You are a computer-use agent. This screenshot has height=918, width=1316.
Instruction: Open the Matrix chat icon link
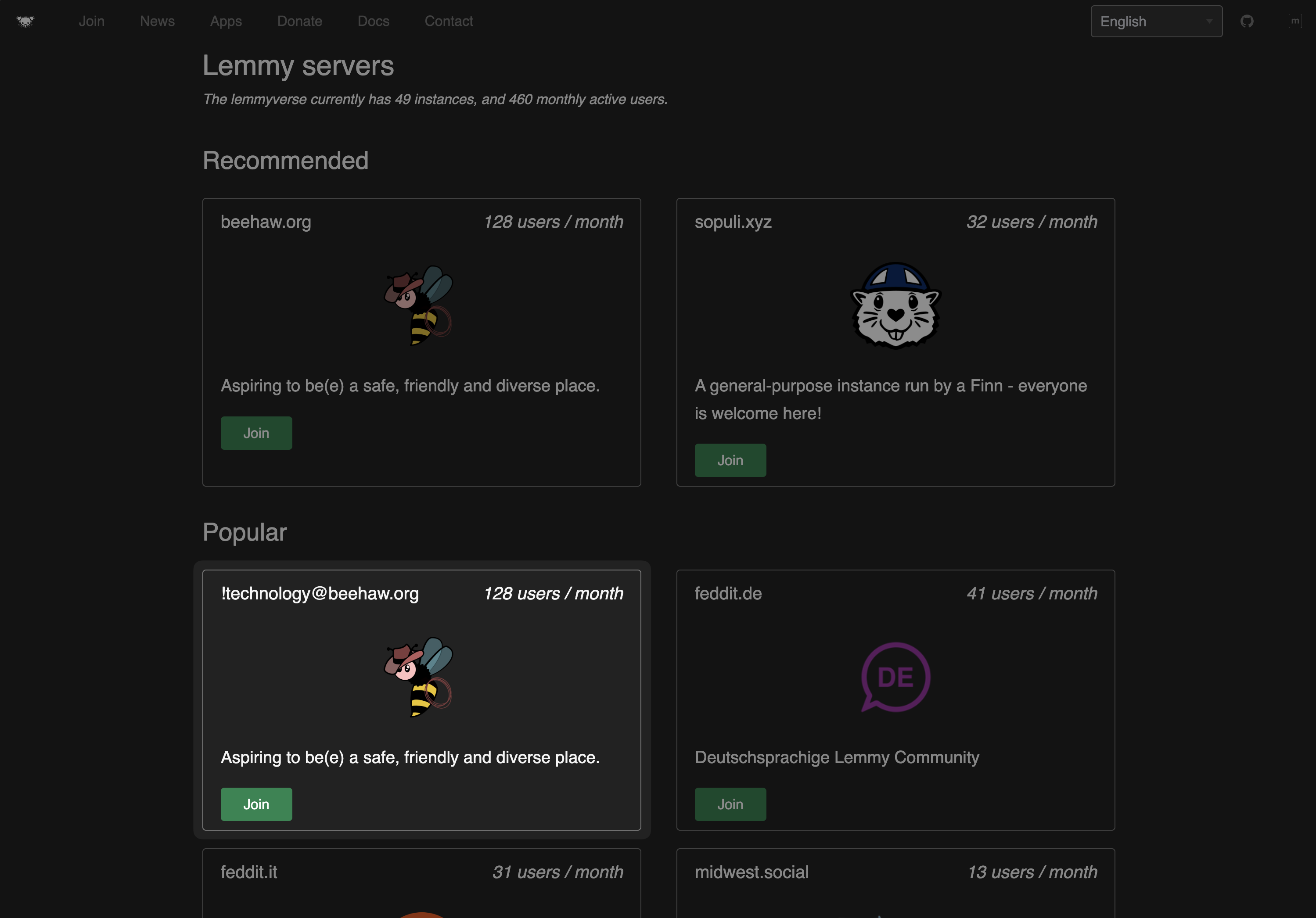pos(1295,21)
